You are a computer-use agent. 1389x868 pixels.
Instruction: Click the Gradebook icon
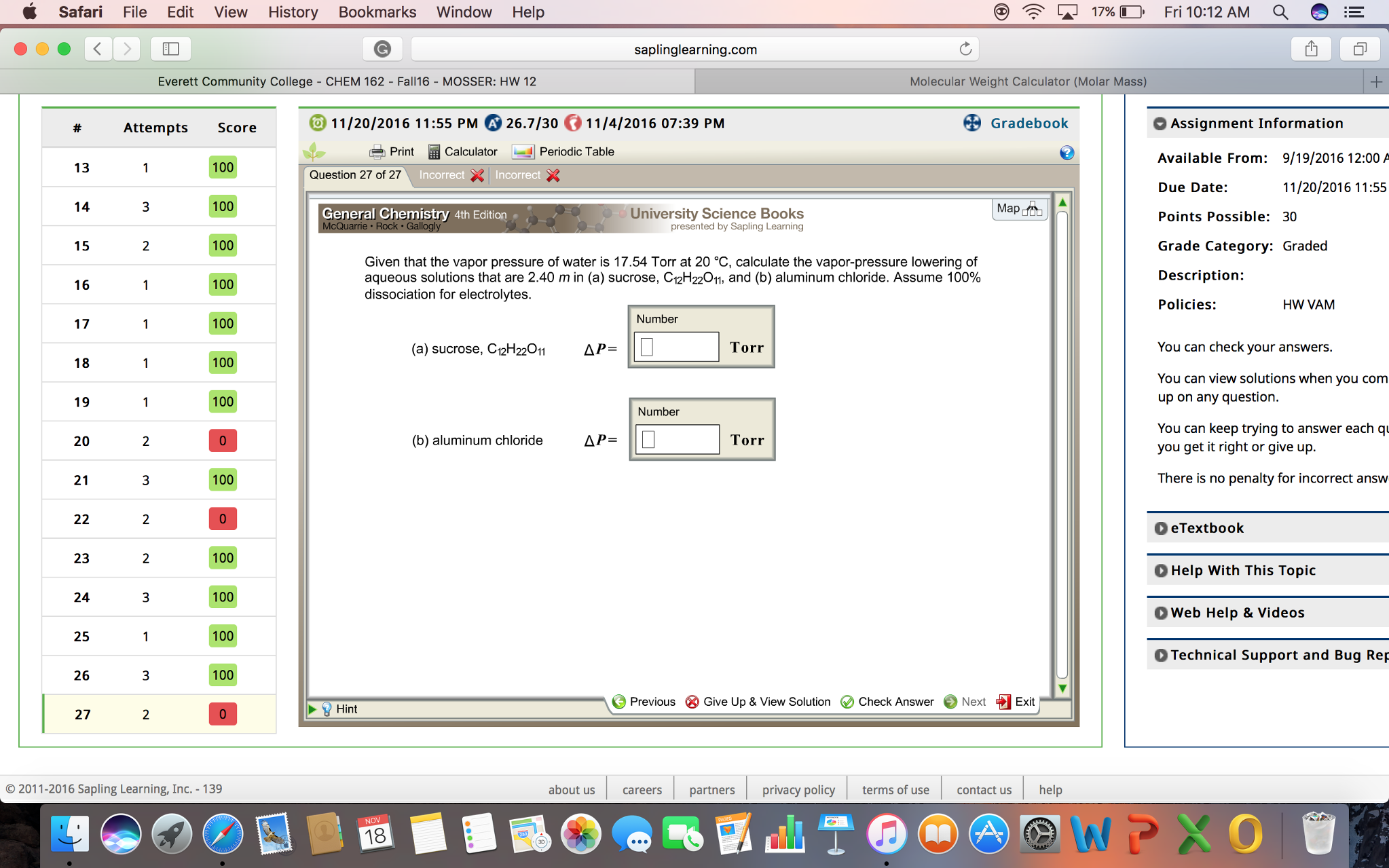click(970, 122)
